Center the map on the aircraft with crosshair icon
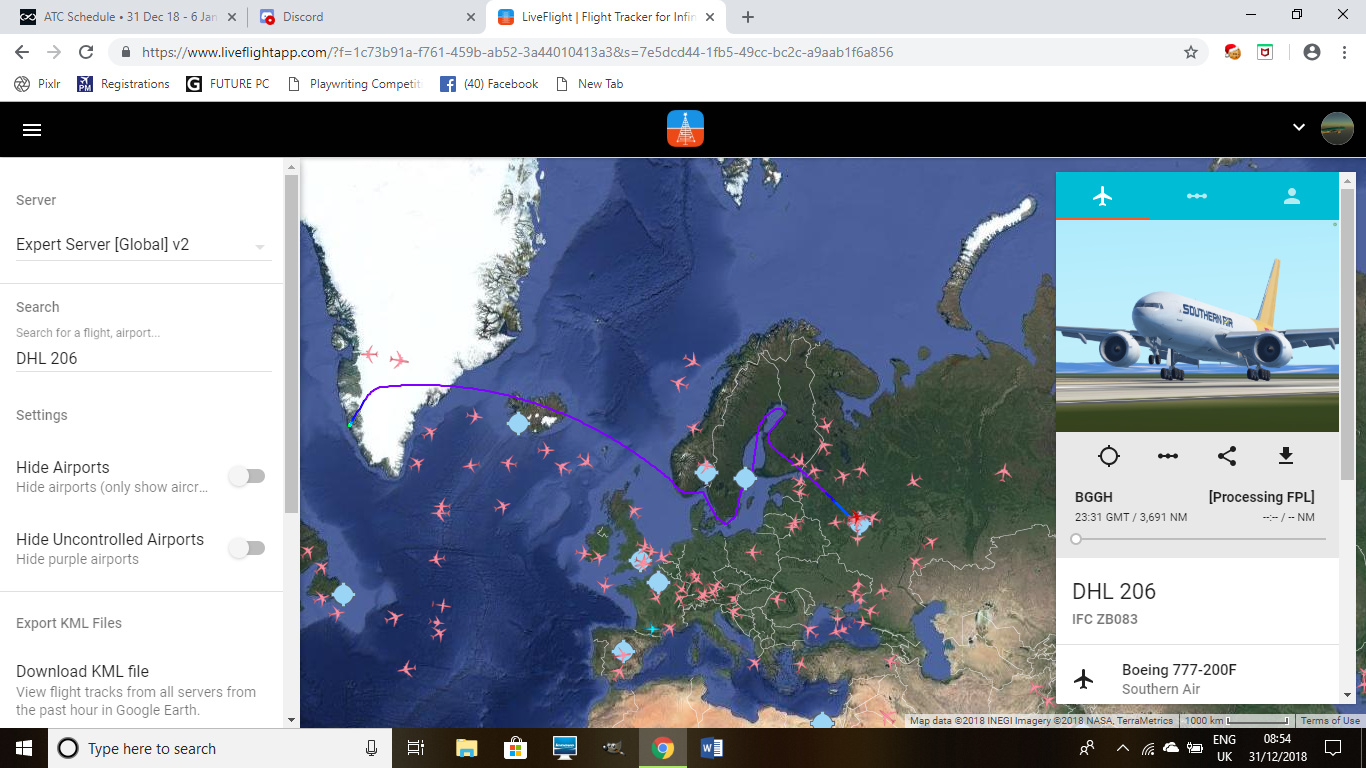The width and height of the screenshot is (1366, 768). [1108, 456]
